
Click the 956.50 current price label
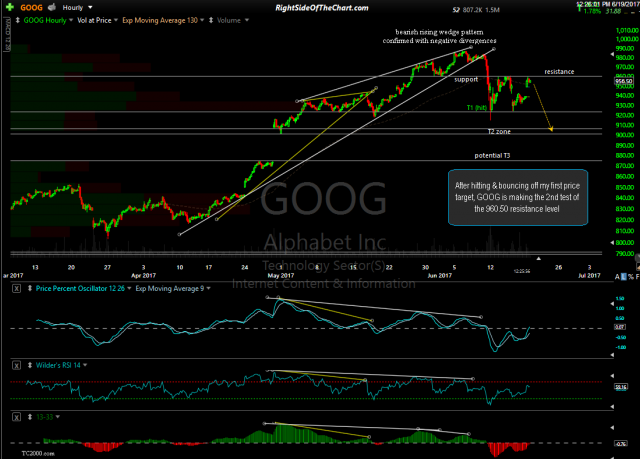[624, 81]
